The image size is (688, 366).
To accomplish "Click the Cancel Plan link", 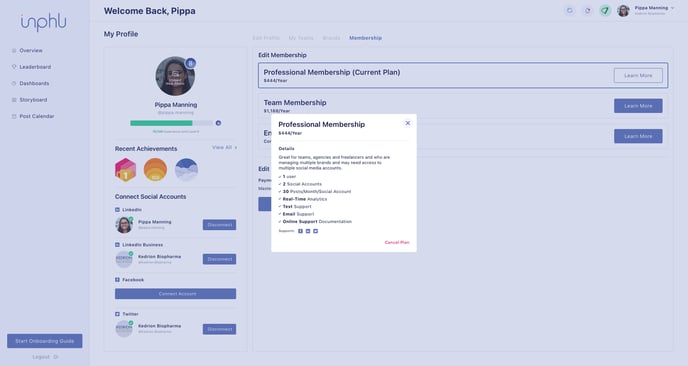I will click(397, 242).
